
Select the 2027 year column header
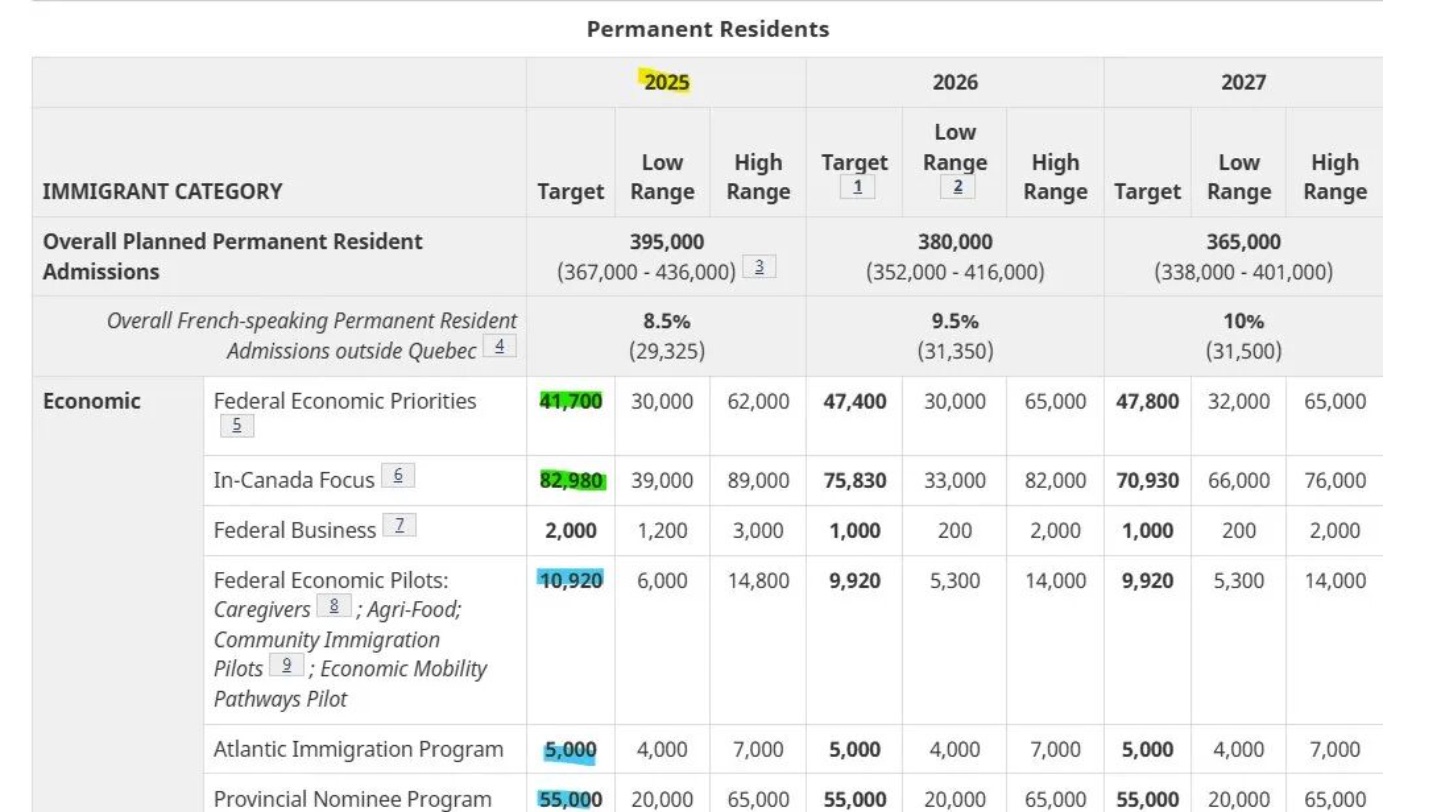(x=1243, y=82)
